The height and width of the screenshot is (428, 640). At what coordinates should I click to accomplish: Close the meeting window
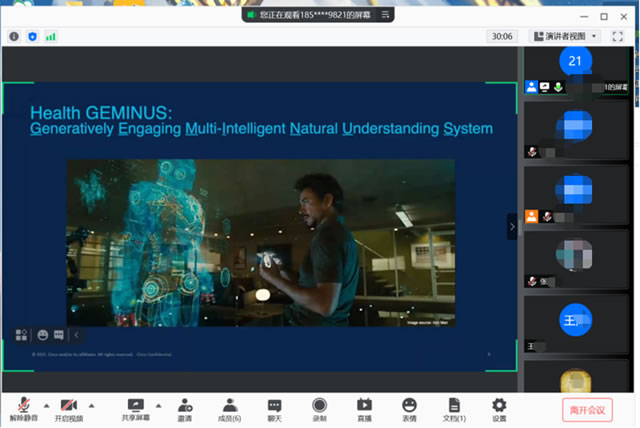coord(624,17)
